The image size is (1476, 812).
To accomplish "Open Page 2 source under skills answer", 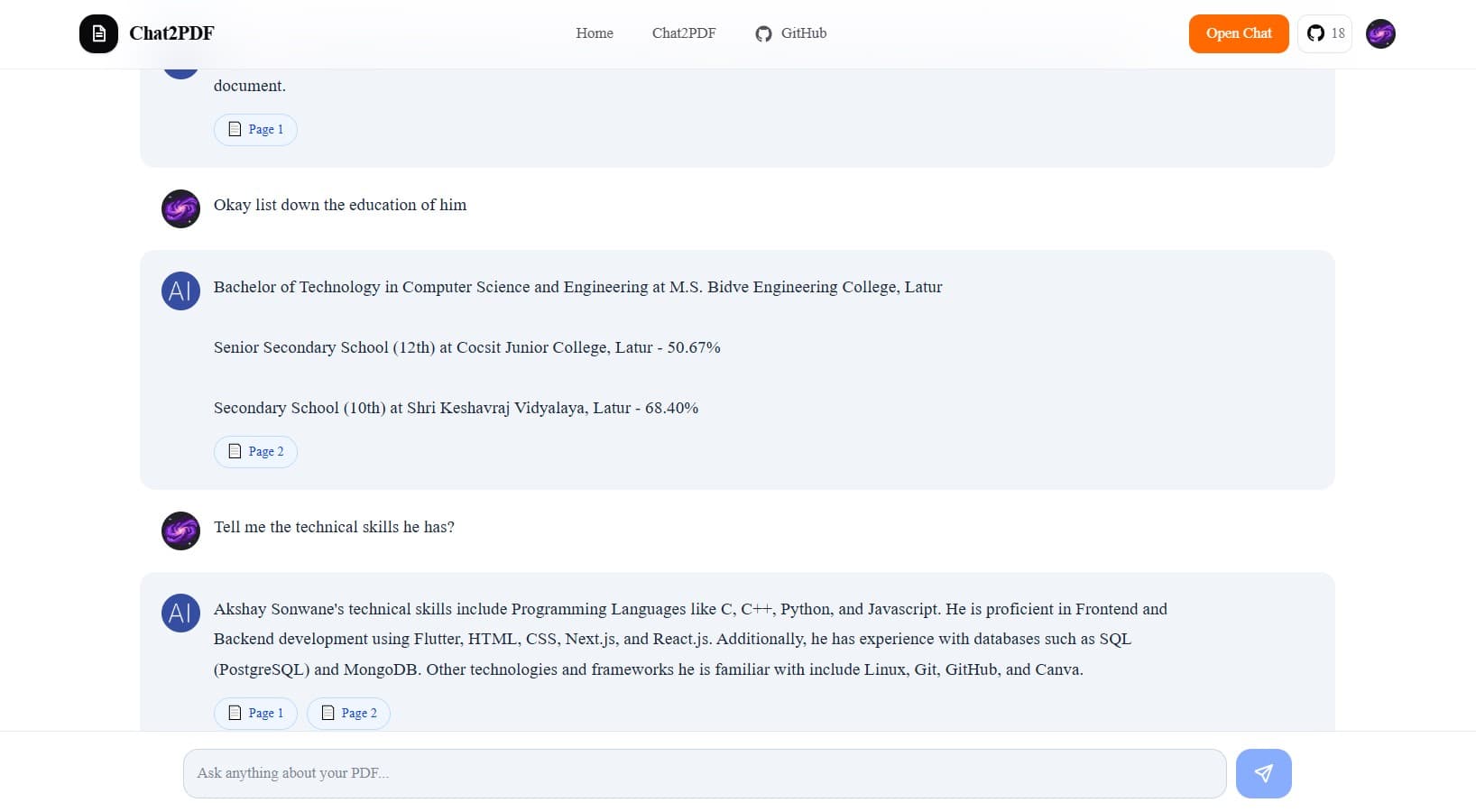I will click(348, 713).
